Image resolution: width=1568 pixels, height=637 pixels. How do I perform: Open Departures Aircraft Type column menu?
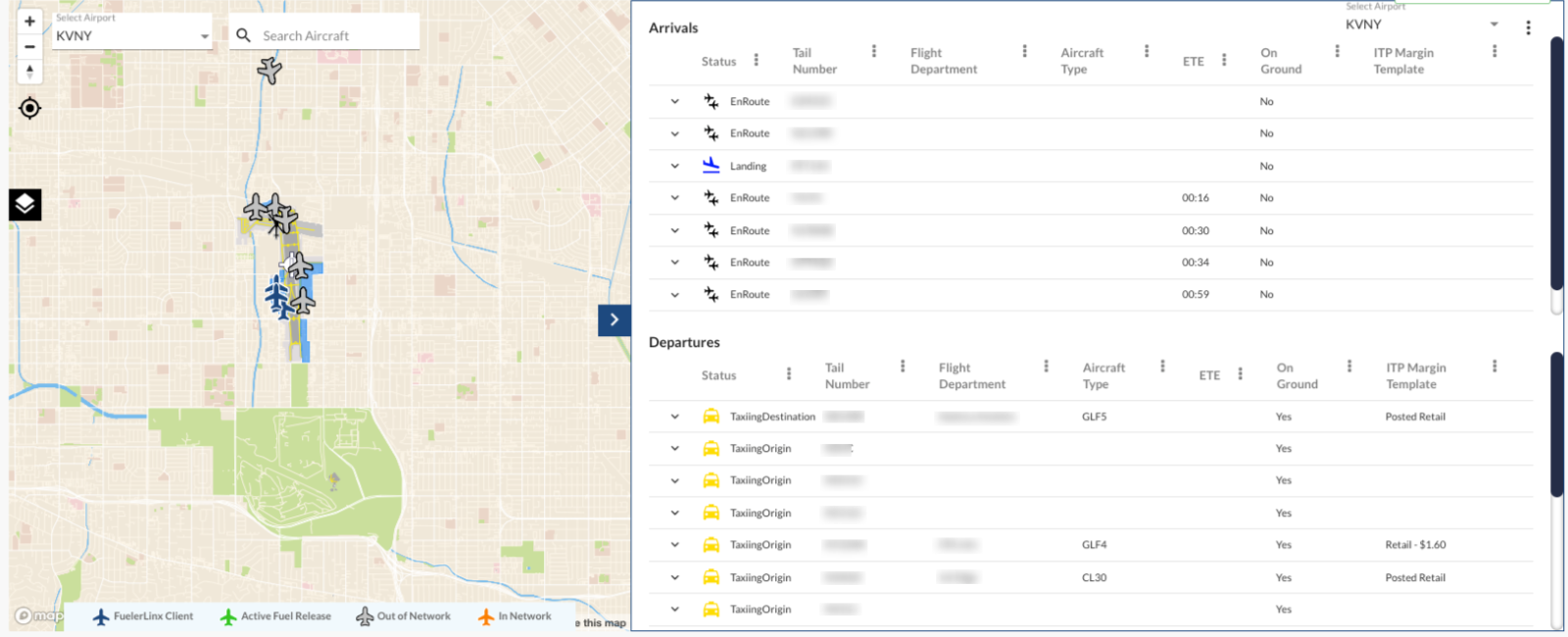pyautogui.click(x=1162, y=366)
